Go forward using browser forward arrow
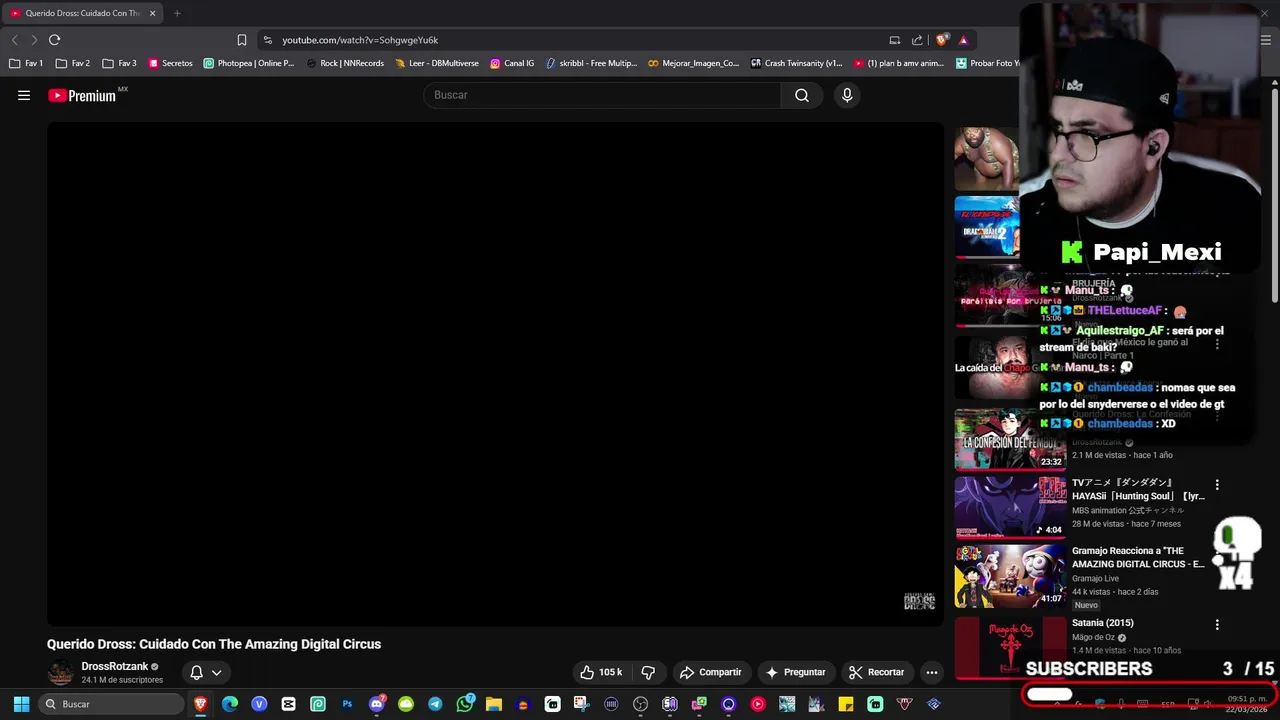1280x720 pixels. coord(34,40)
